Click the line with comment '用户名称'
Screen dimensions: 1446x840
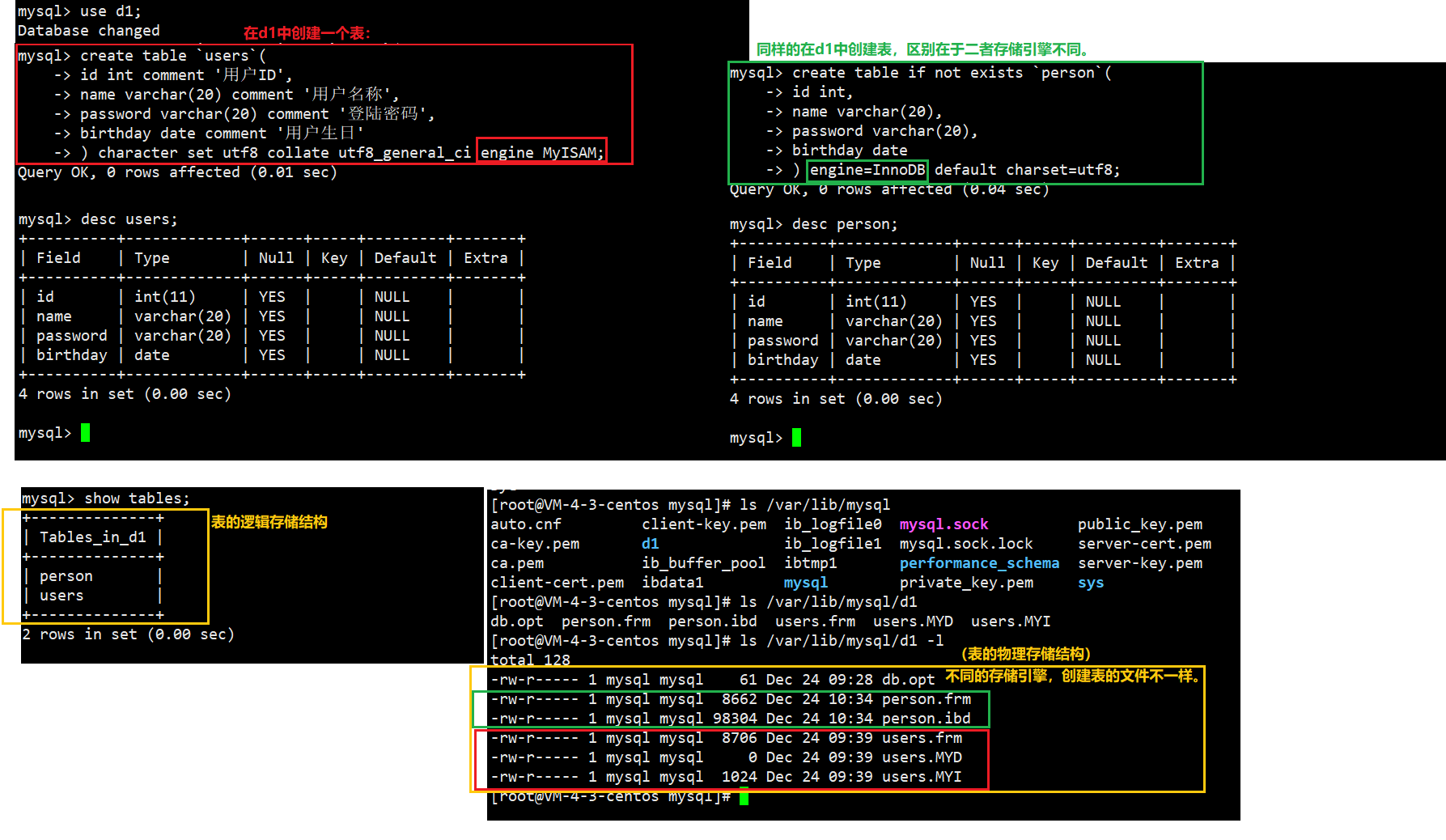coord(226,95)
